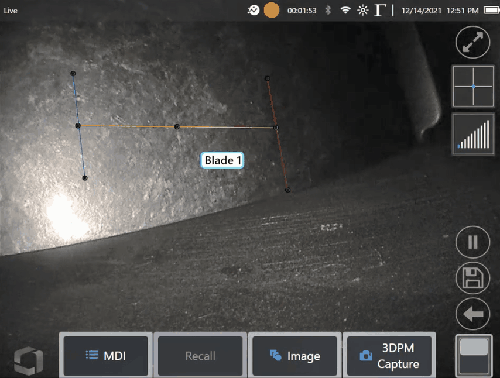This screenshot has width=500, height=378.
Task: Tap the Bluetooth status icon
Action: (x=328, y=10)
